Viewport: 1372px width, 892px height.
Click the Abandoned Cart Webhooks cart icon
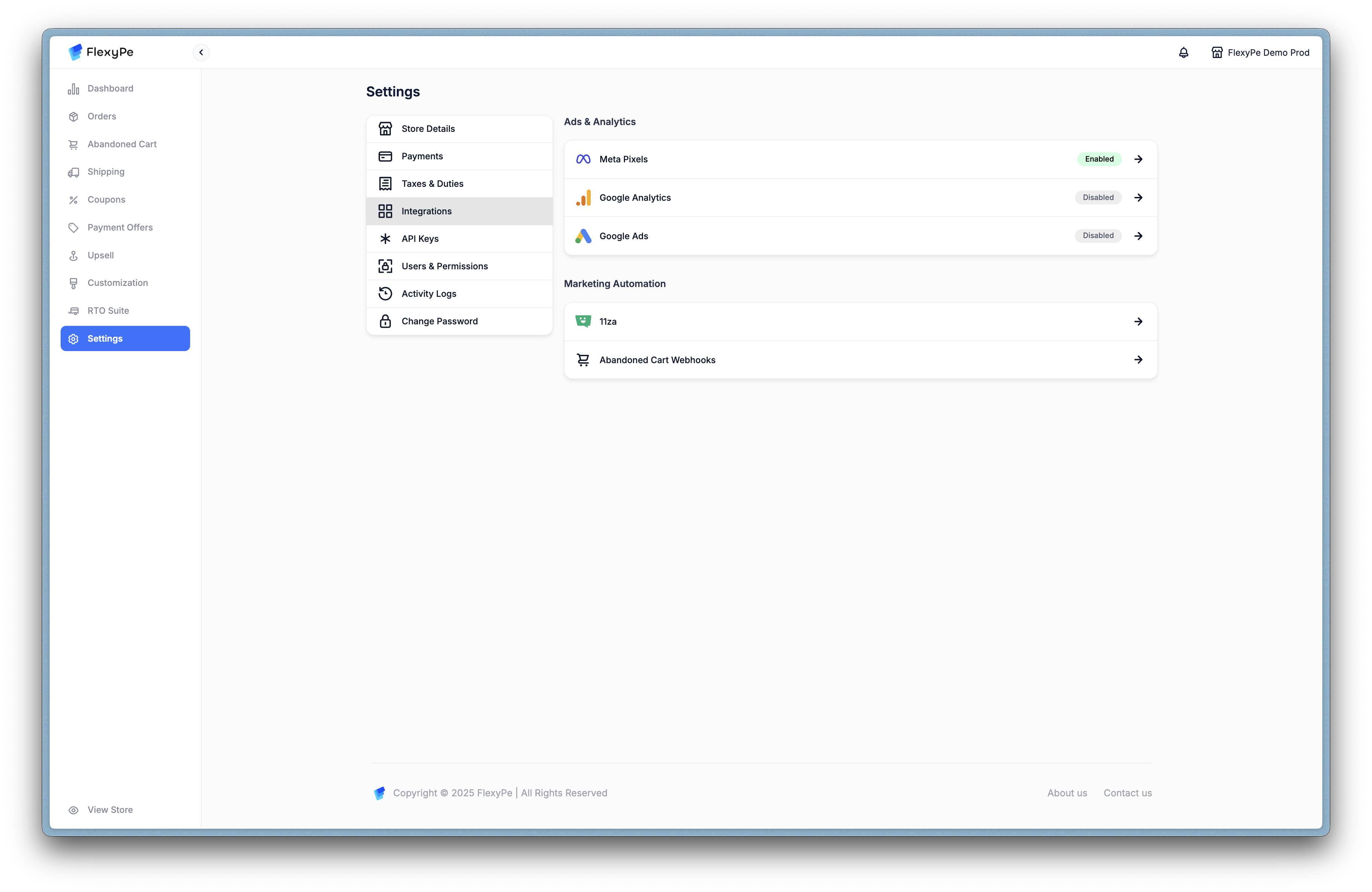point(583,360)
